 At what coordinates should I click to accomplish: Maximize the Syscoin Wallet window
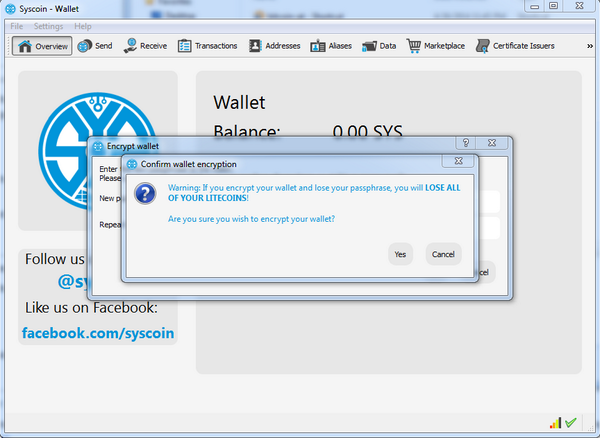553,6
